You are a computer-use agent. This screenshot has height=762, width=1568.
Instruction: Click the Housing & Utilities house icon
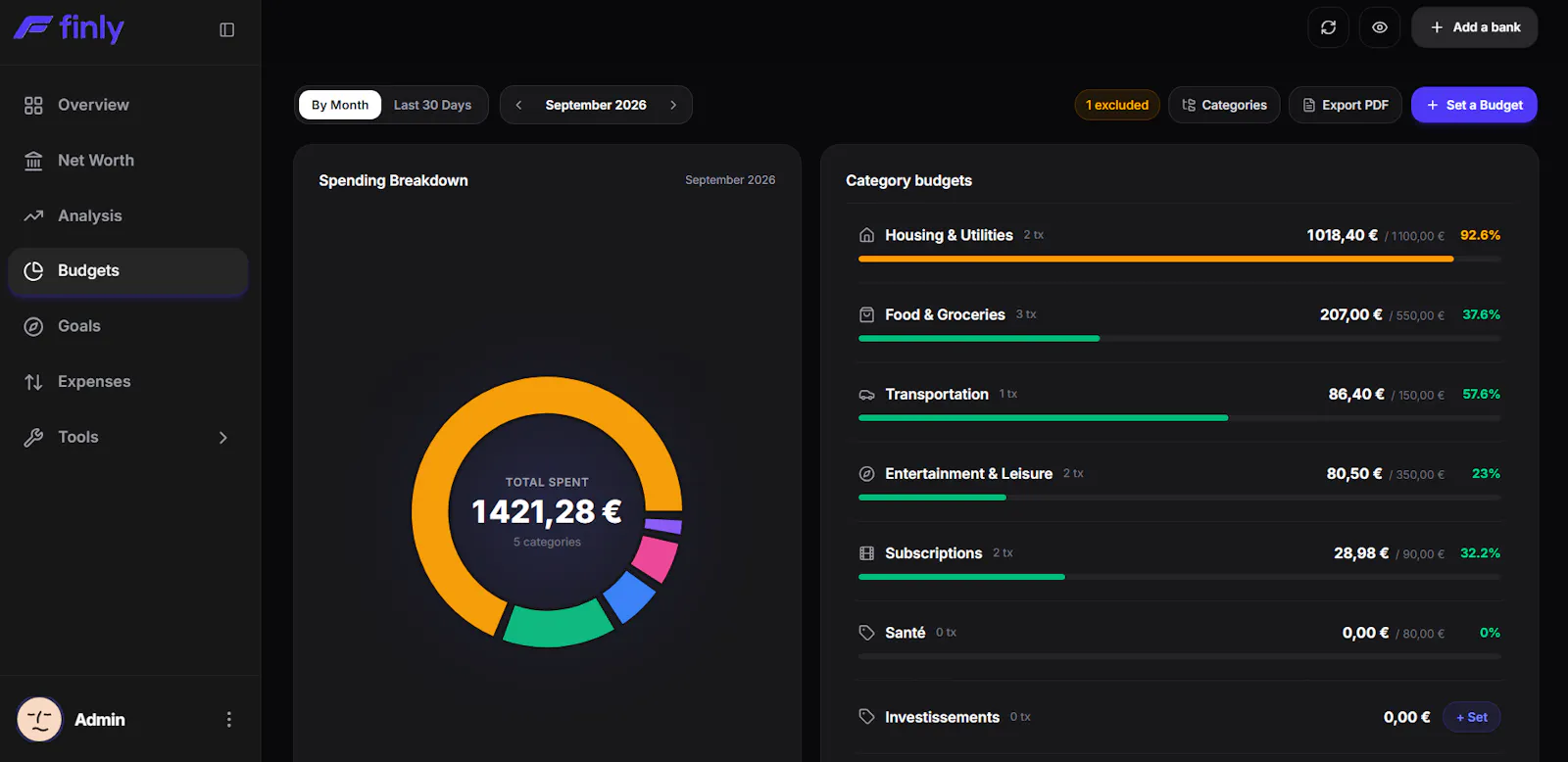[x=866, y=235]
